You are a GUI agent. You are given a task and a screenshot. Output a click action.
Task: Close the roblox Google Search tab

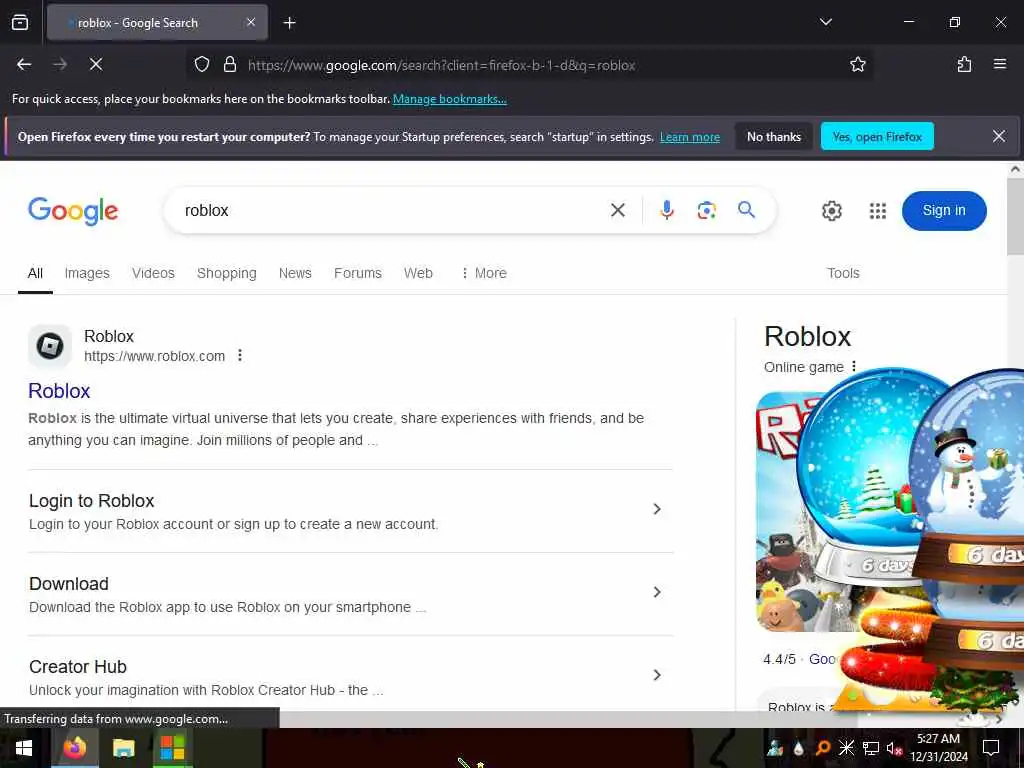click(x=251, y=22)
